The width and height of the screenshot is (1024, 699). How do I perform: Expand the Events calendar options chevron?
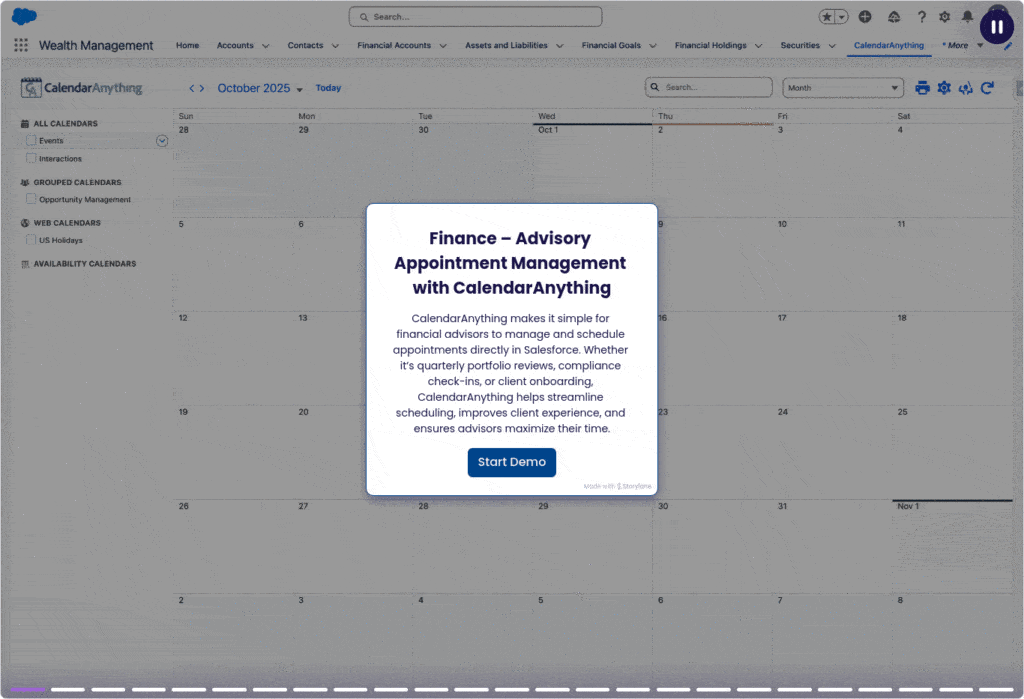pos(162,141)
